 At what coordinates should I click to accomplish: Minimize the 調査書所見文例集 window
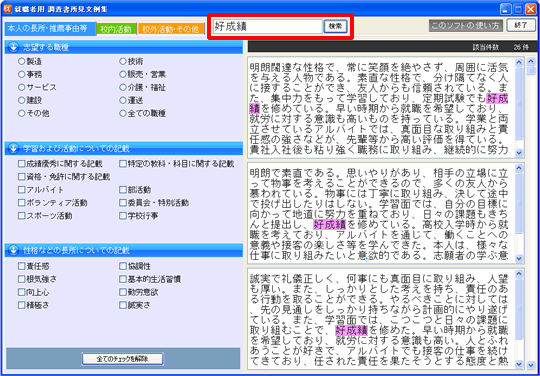coord(506,9)
